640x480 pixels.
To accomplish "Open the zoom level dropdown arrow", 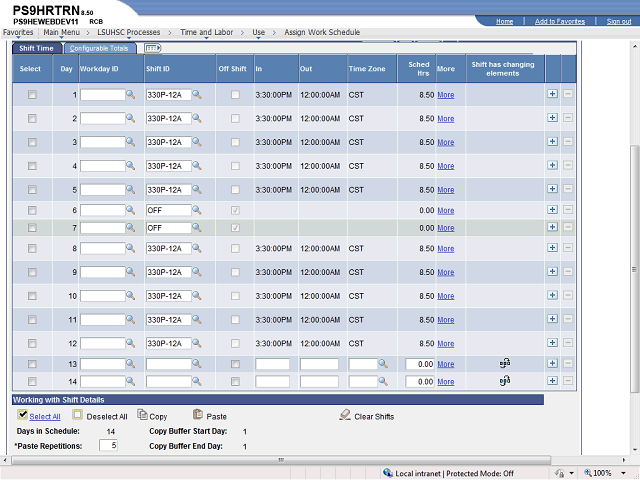I will click(623, 473).
